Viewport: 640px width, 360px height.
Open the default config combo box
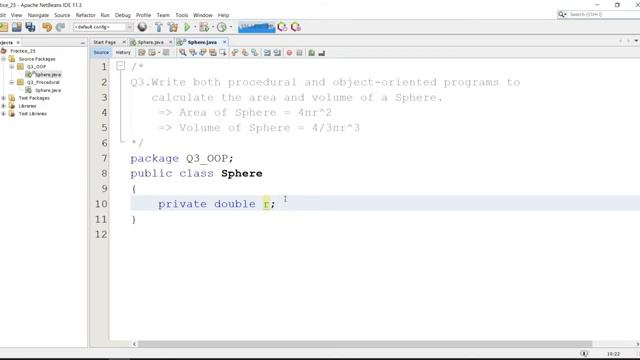pyautogui.click(x=103, y=27)
